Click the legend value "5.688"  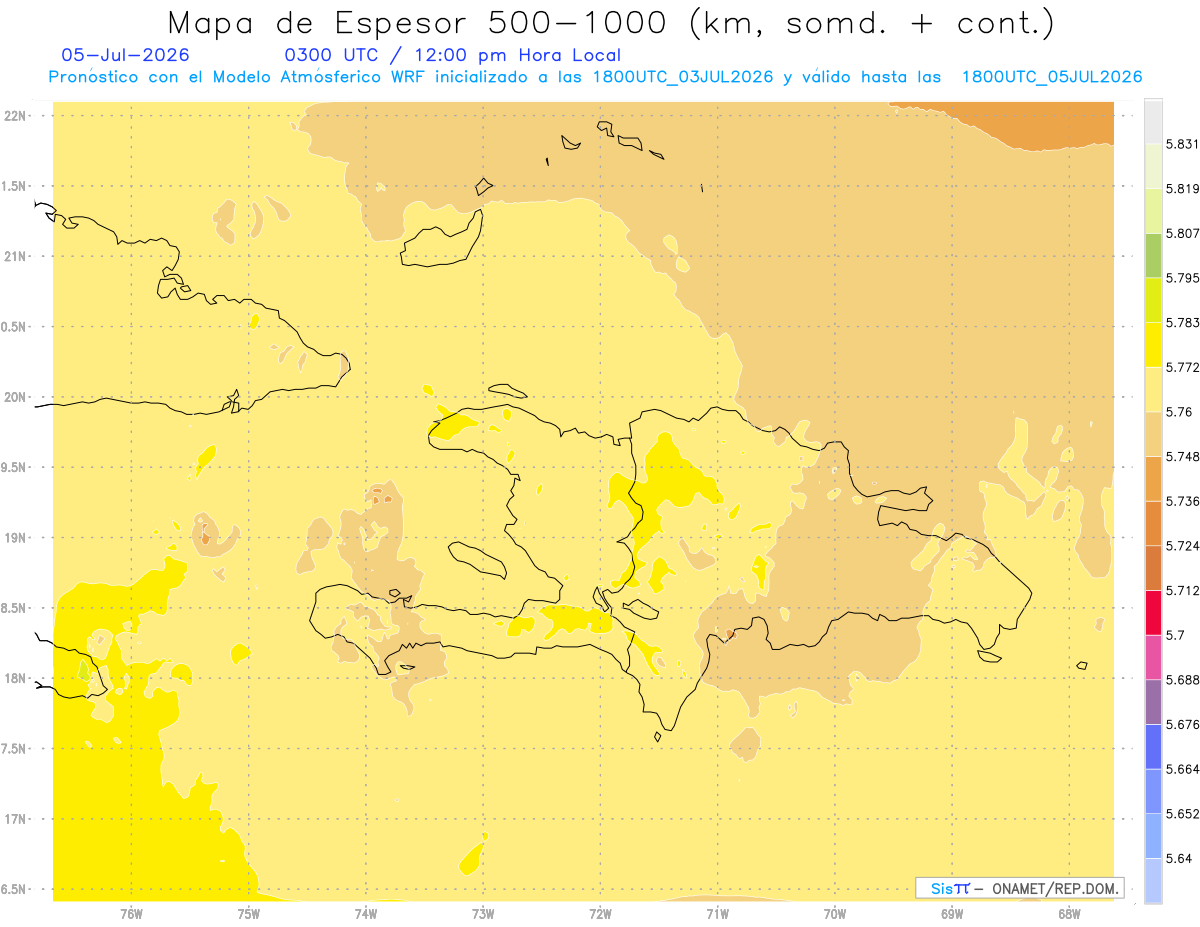tap(1182, 680)
